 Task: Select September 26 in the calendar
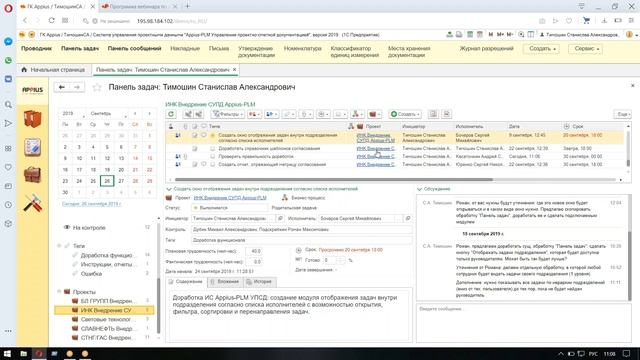pos(107,181)
